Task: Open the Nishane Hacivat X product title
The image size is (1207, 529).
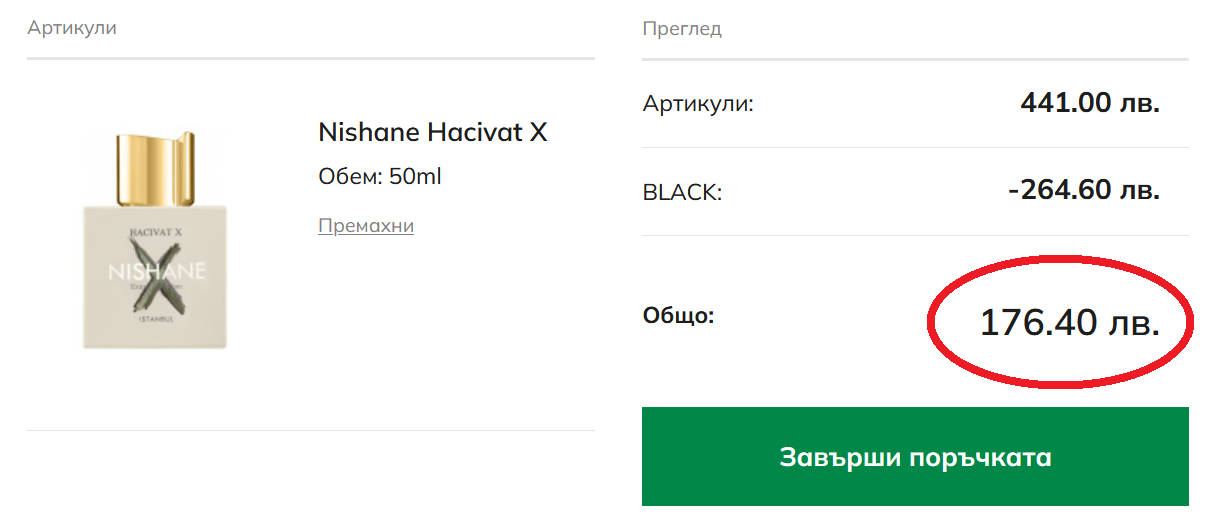Action: pyautogui.click(x=432, y=132)
